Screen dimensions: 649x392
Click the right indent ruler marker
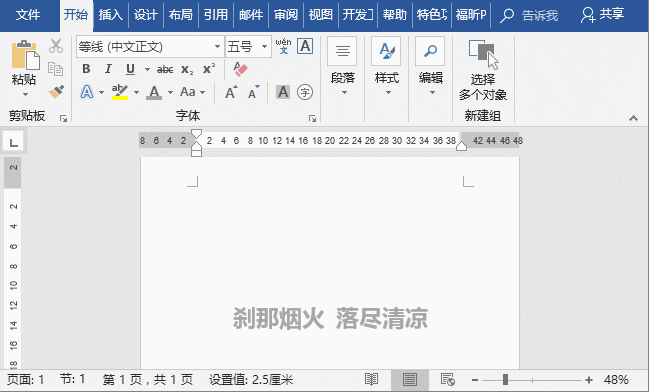[x=461, y=146]
